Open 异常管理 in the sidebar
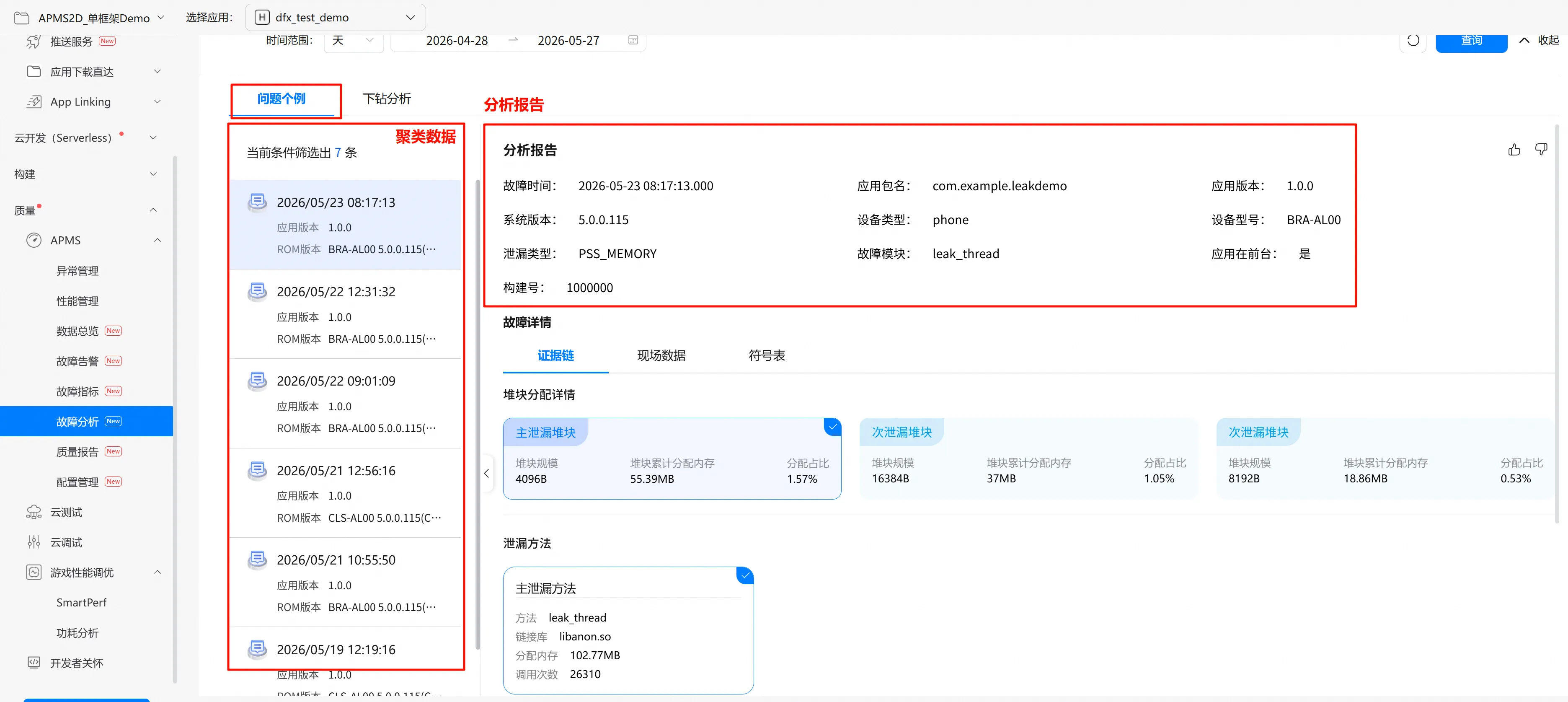 point(78,270)
